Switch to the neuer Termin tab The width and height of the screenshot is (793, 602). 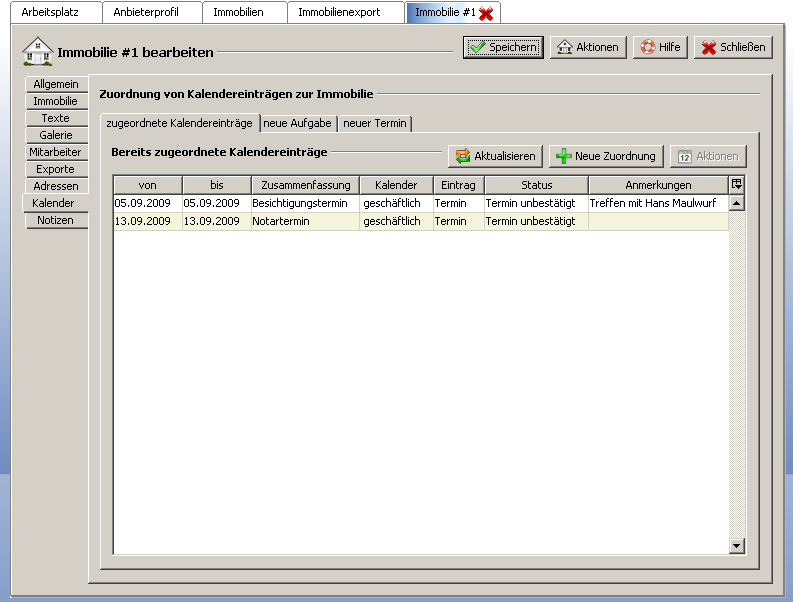pyautogui.click(x=374, y=123)
